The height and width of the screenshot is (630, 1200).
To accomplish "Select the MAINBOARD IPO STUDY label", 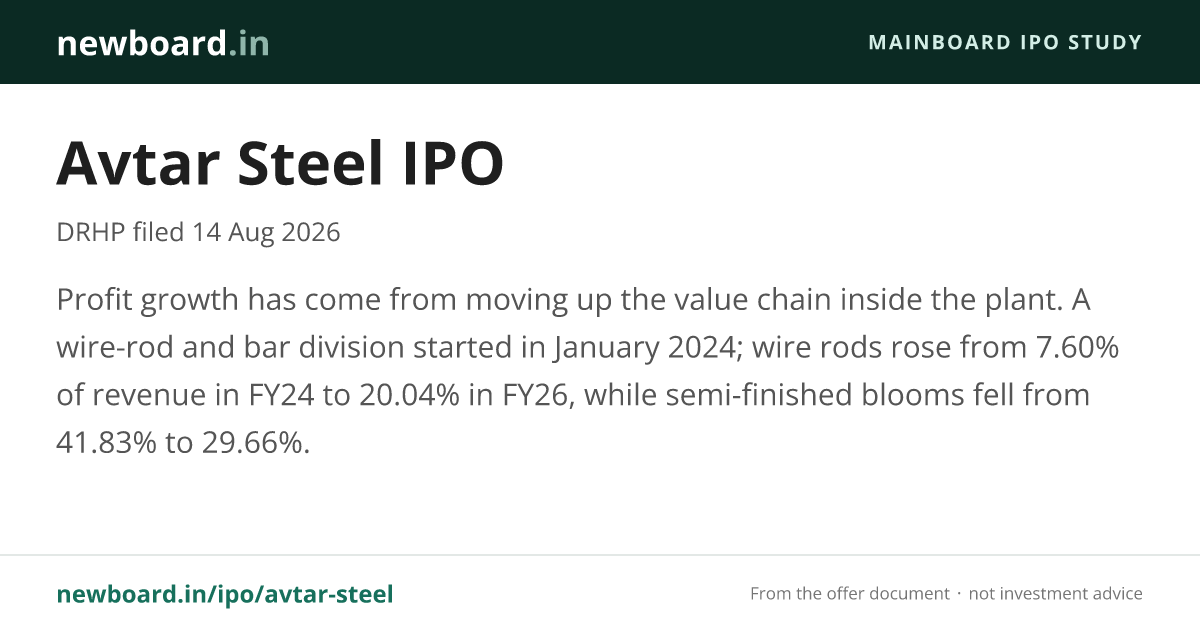I will pyautogui.click(x=1005, y=43).
